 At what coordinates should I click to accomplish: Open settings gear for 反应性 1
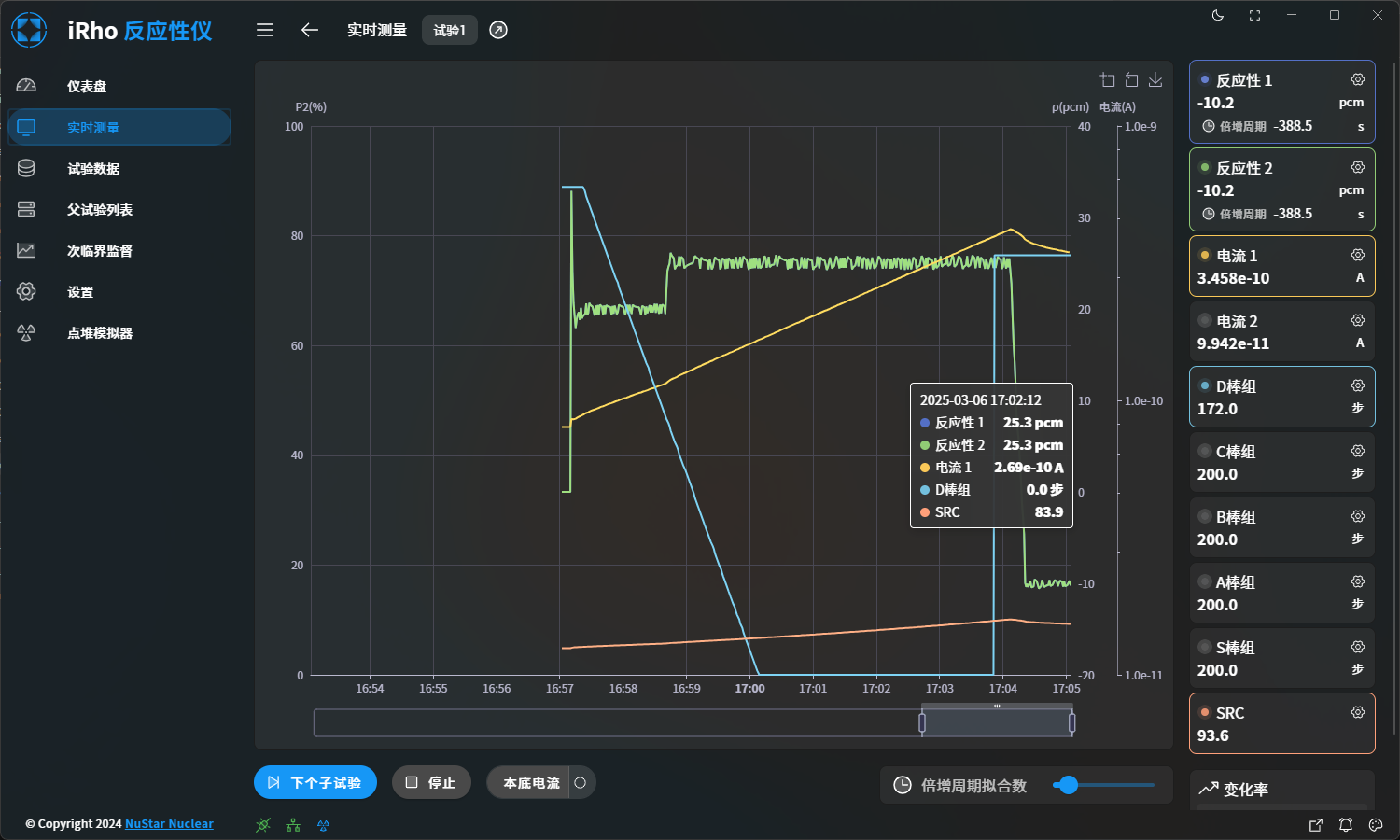coord(1358,80)
